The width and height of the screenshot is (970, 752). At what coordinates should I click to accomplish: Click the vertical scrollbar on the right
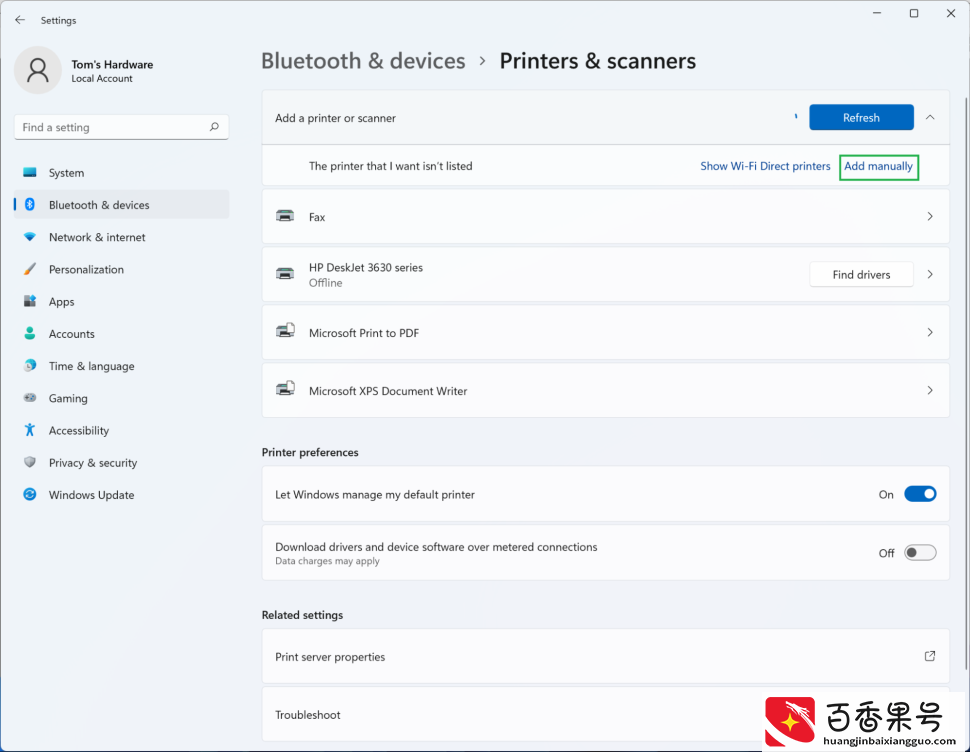pyautogui.click(x=966, y=383)
